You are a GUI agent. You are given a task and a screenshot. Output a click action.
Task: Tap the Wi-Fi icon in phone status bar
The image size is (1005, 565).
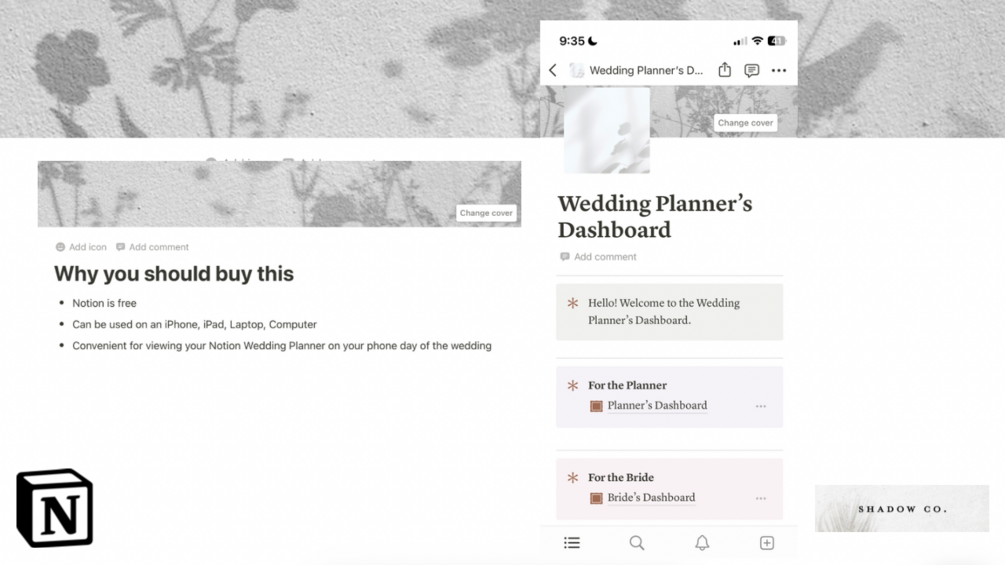[x=757, y=40]
